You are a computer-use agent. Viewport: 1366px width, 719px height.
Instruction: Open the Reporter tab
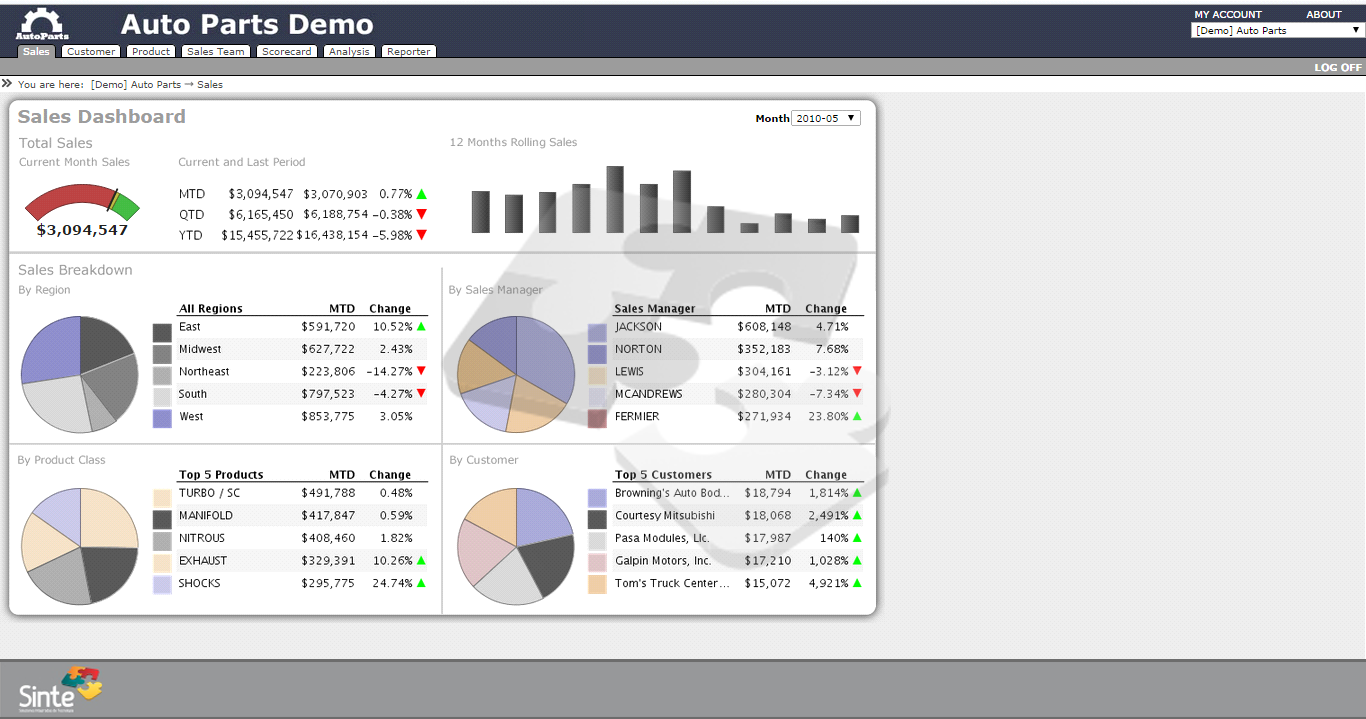409,51
